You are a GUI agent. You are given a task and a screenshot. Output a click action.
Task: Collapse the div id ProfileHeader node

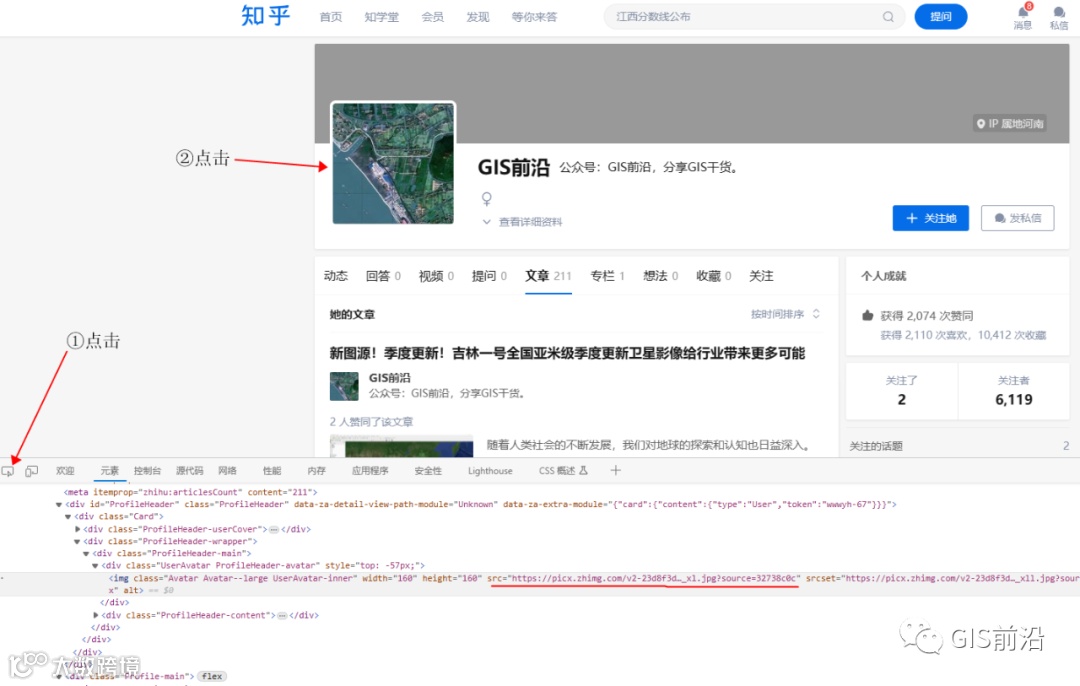59,504
